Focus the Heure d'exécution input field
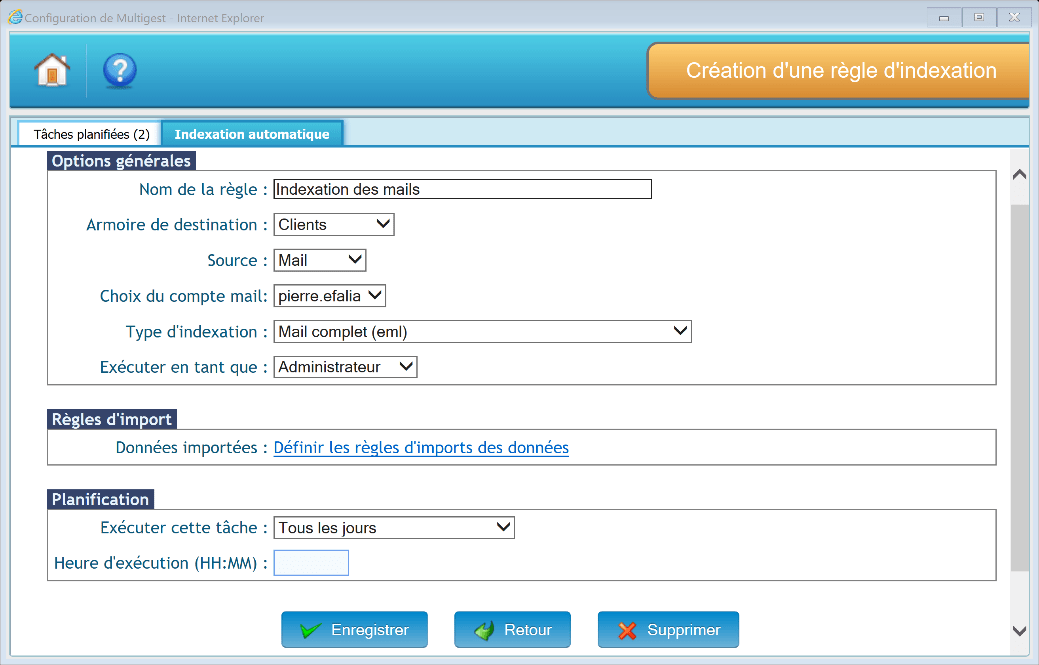The height and width of the screenshot is (665, 1039). (311, 563)
